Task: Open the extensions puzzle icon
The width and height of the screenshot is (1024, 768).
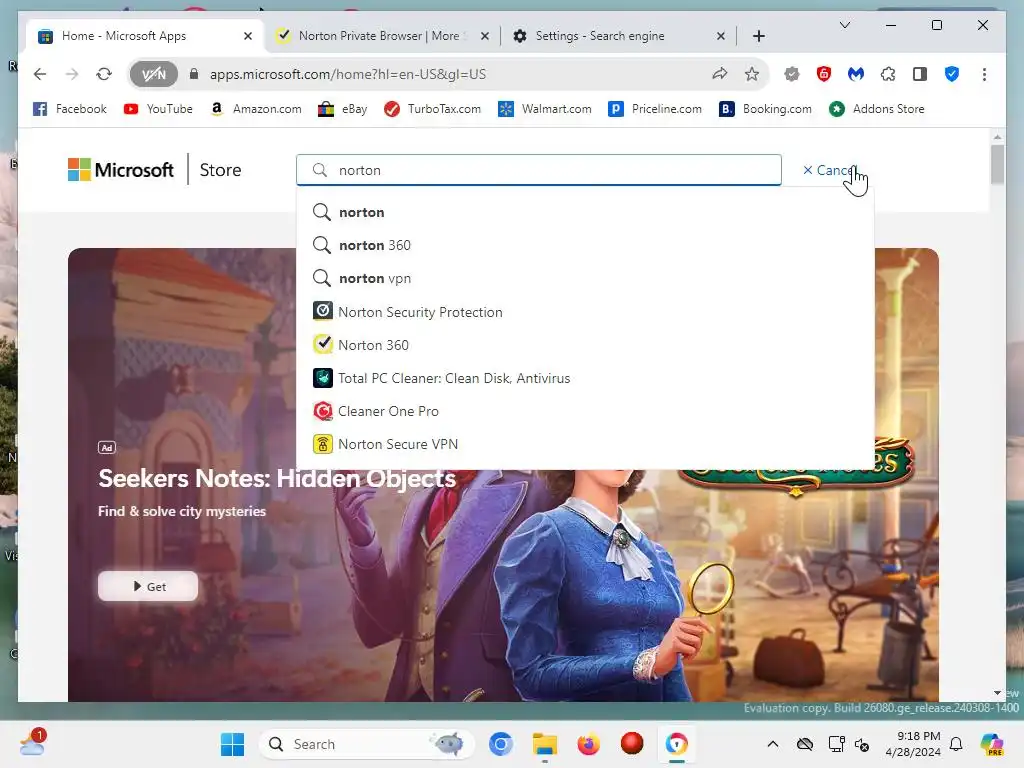Action: pos(888,74)
